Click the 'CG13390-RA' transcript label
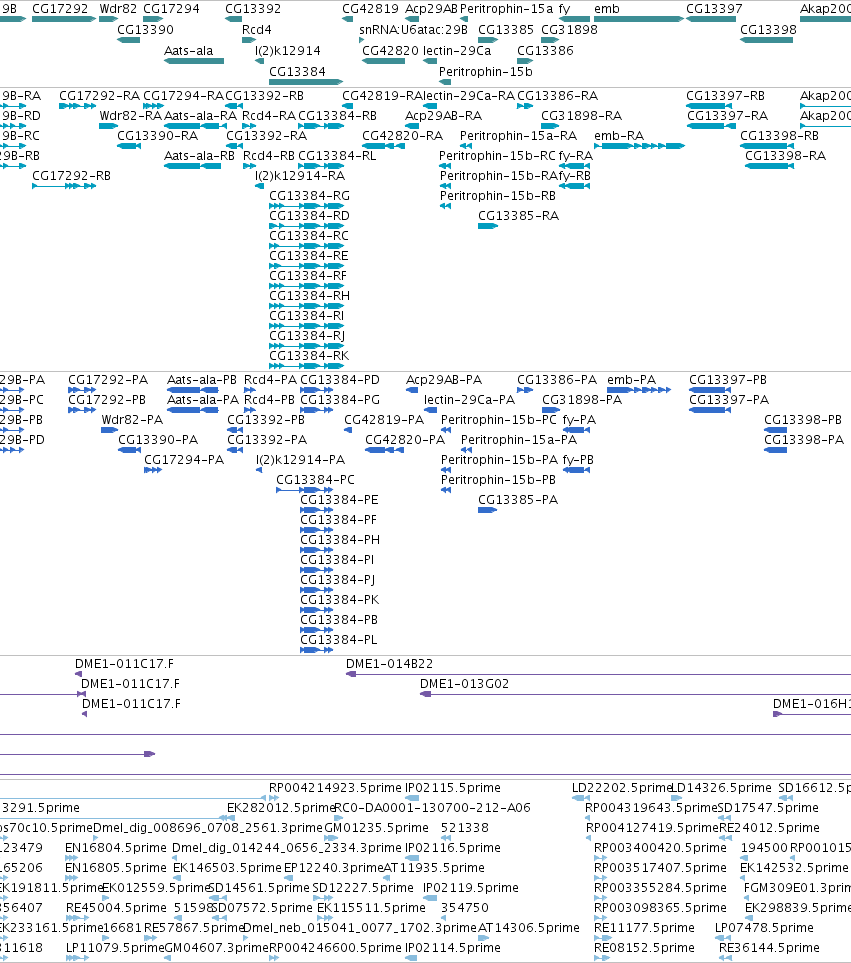This screenshot has height=963, width=851. (x=157, y=136)
